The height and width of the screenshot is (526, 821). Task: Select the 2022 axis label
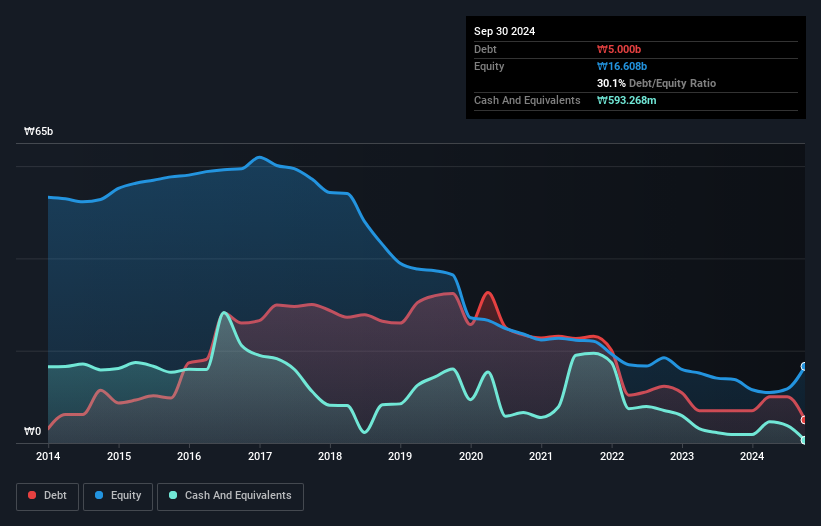[x=612, y=456]
